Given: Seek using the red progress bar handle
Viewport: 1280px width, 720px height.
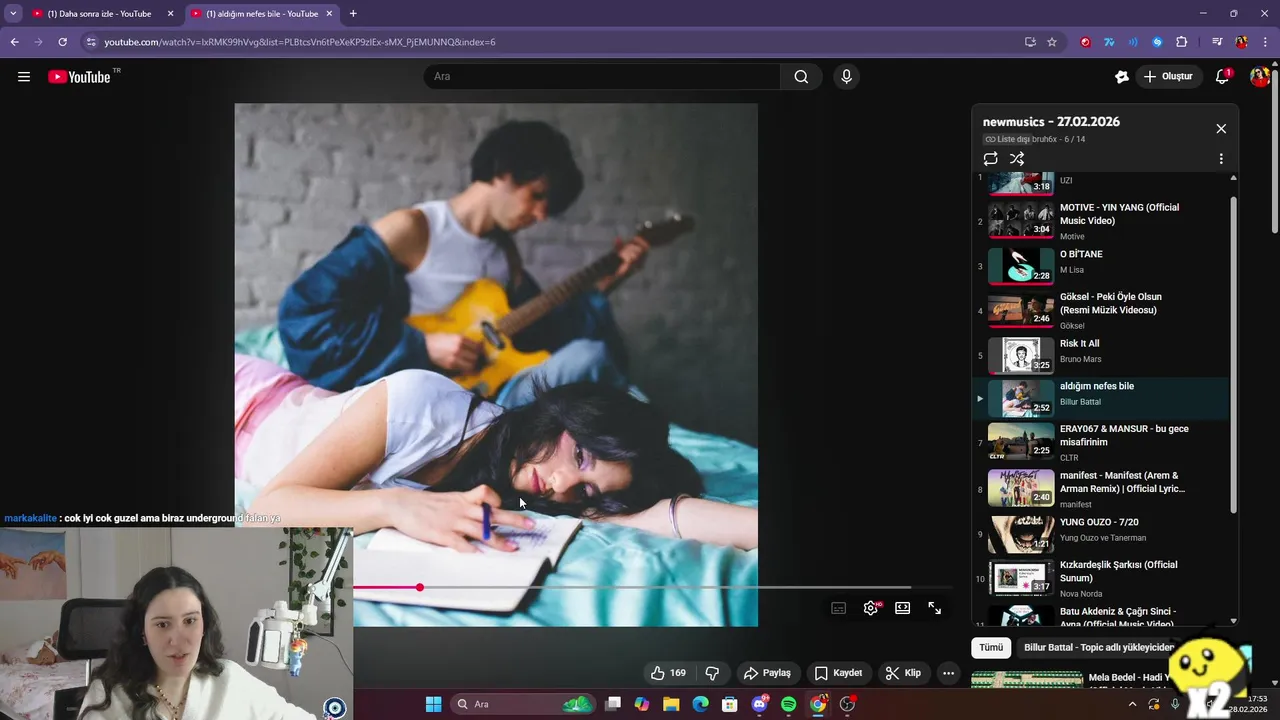Looking at the screenshot, I should pyautogui.click(x=420, y=587).
